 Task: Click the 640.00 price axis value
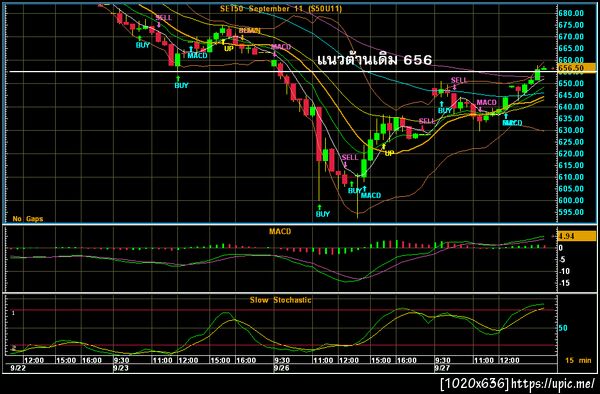click(x=571, y=107)
